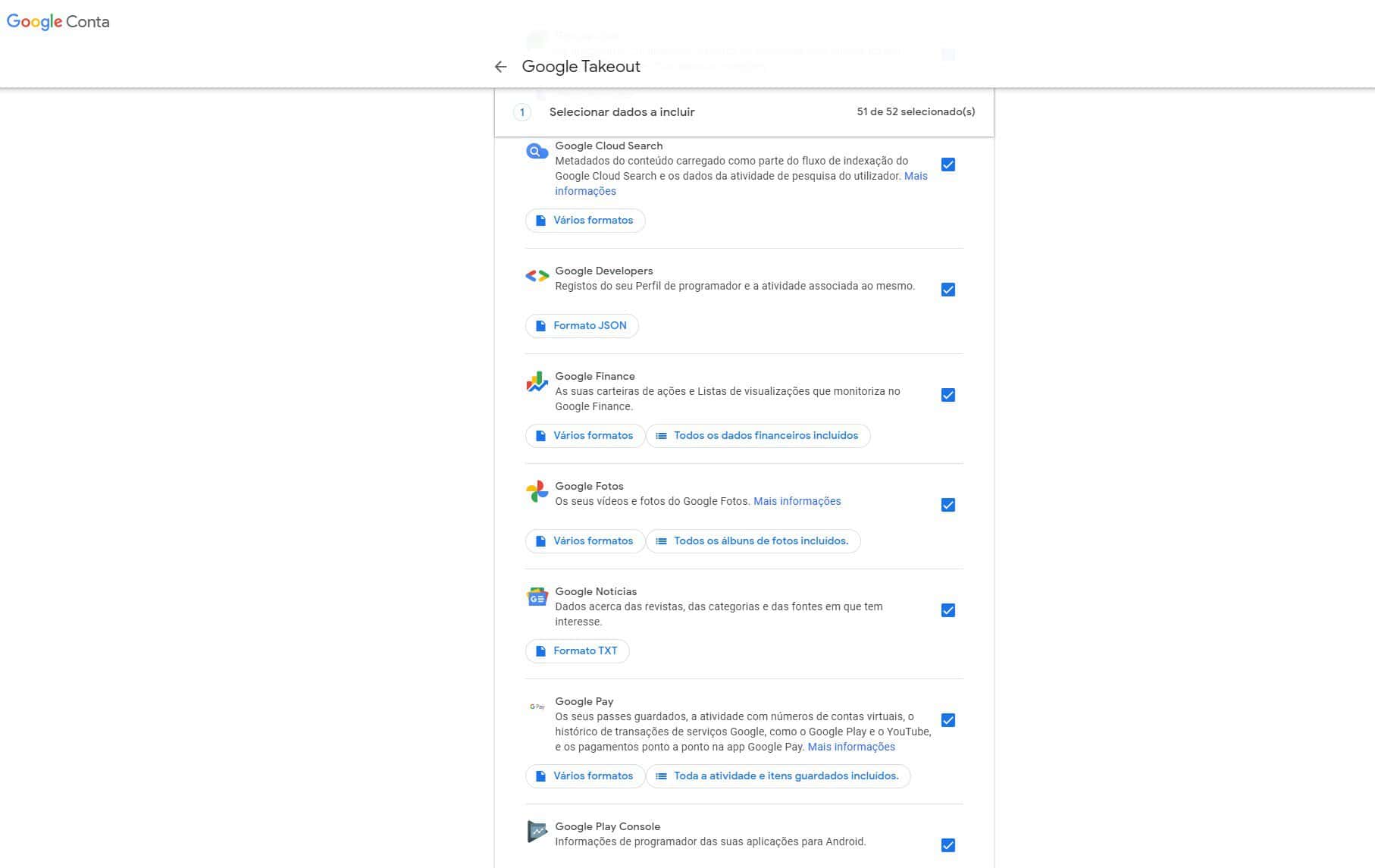Click the Google Developers icon
The height and width of the screenshot is (868, 1375).
coord(537,276)
